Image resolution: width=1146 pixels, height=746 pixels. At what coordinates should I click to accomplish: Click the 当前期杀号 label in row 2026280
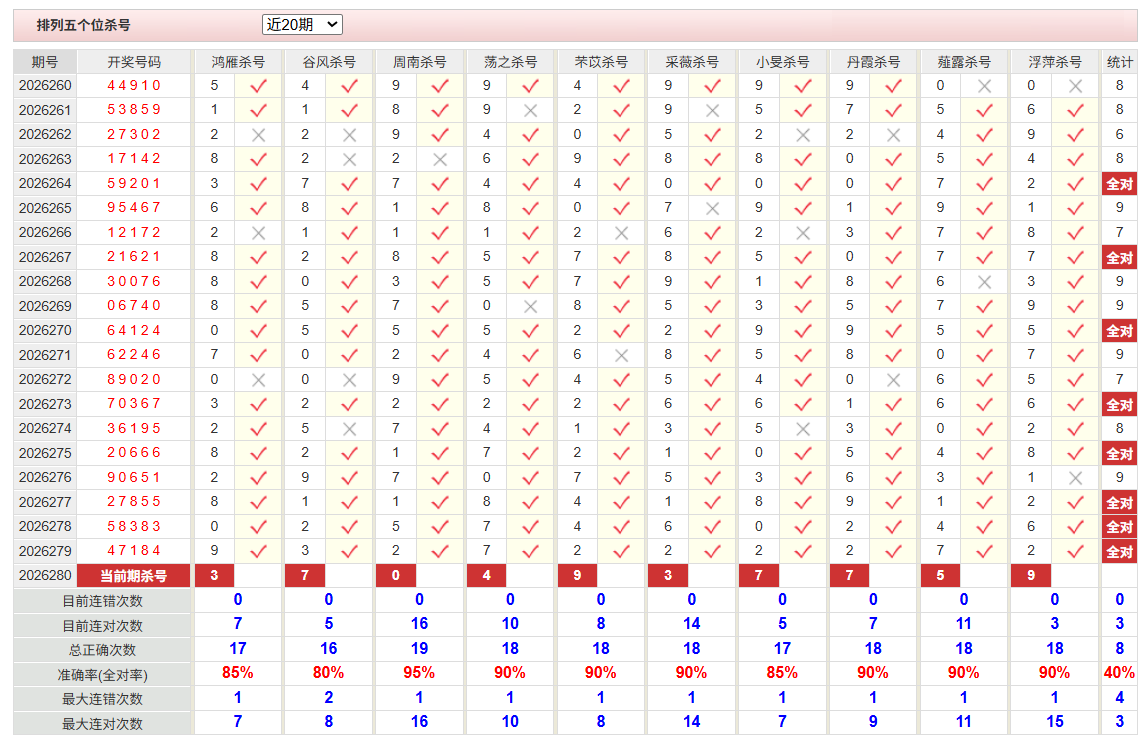tap(134, 576)
